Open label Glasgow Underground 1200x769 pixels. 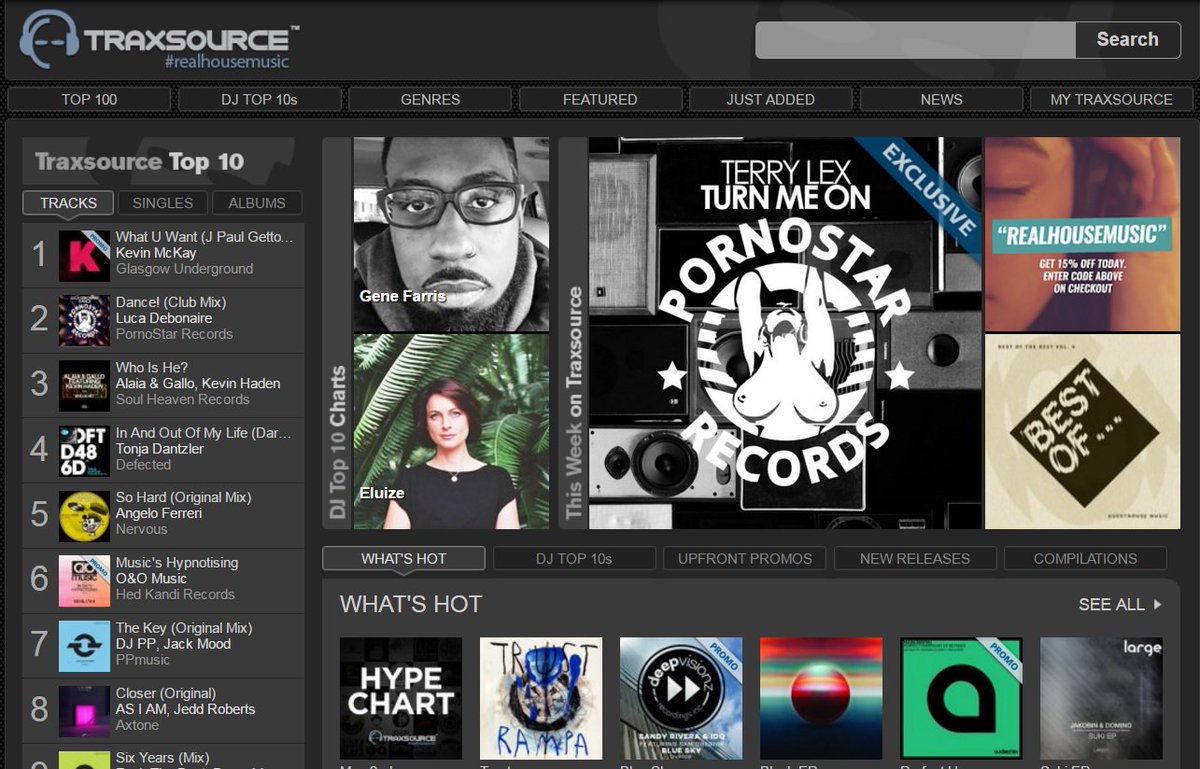coord(184,269)
